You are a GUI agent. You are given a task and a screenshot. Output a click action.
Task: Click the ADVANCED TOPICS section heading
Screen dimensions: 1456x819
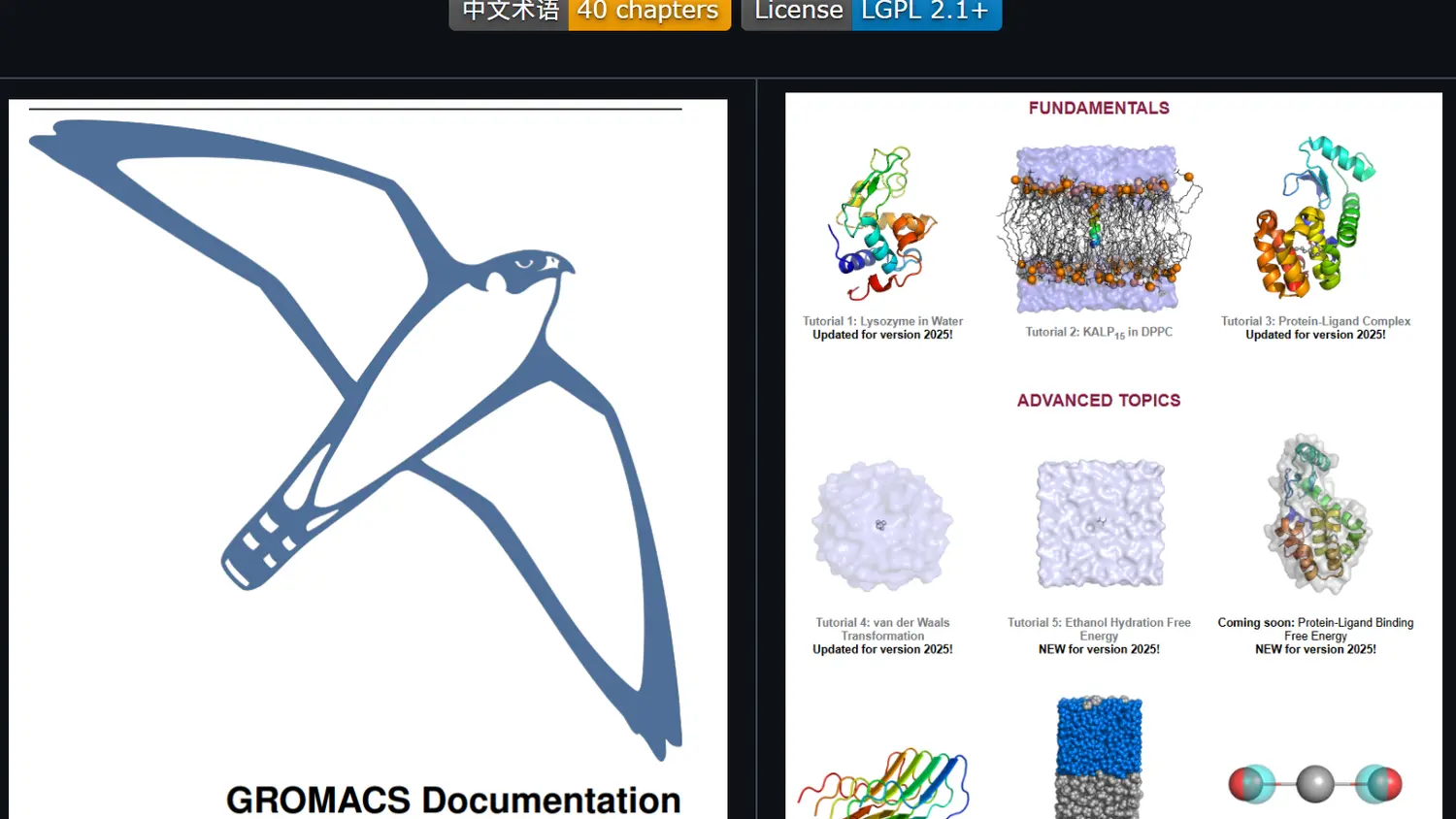click(x=1099, y=401)
